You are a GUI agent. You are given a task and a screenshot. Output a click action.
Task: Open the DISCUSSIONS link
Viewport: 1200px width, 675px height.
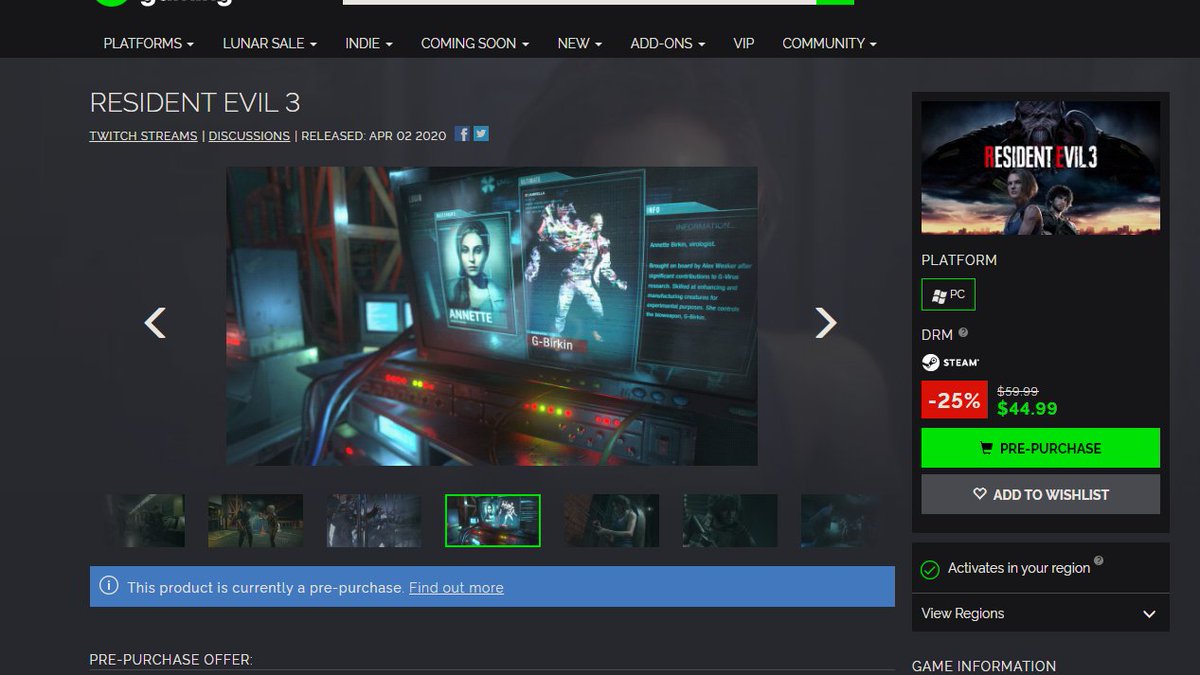[x=249, y=136]
